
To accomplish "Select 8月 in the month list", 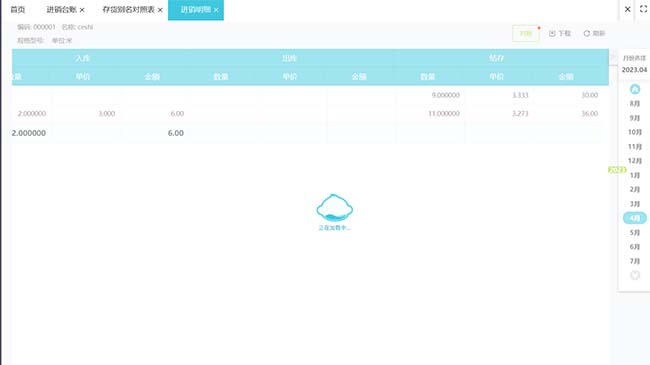I will tap(635, 103).
